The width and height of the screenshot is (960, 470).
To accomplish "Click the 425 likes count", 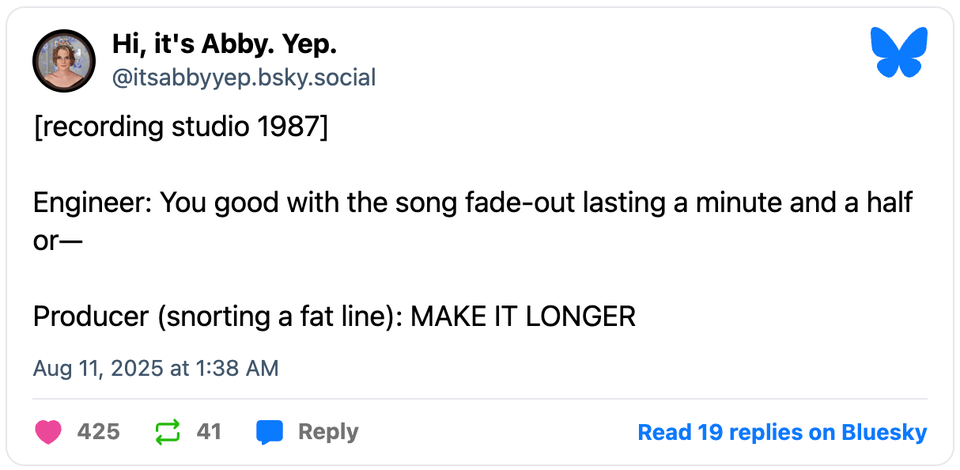I will tap(98, 432).
